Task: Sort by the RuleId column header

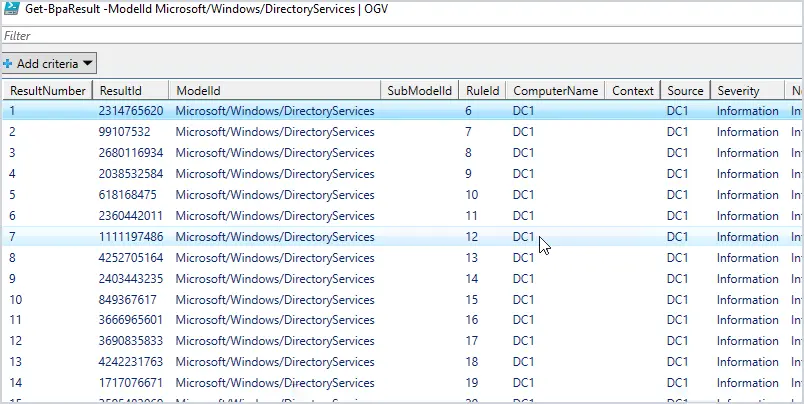Action: pos(483,91)
